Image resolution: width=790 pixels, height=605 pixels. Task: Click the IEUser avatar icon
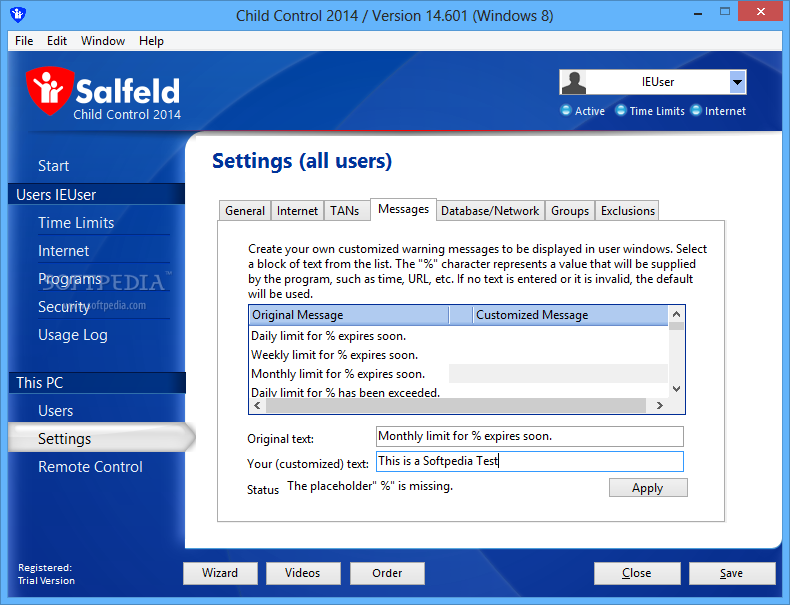coord(574,82)
